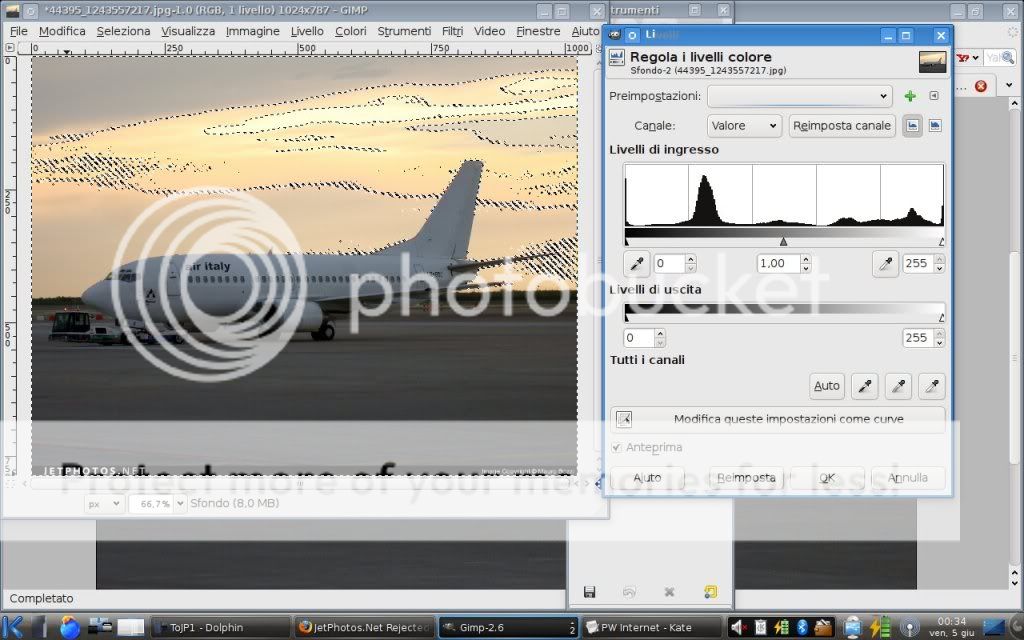The width and height of the screenshot is (1024, 640).
Task: Delete saved tool options icon in Strumenti panel
Action: [x=669, y=592]
